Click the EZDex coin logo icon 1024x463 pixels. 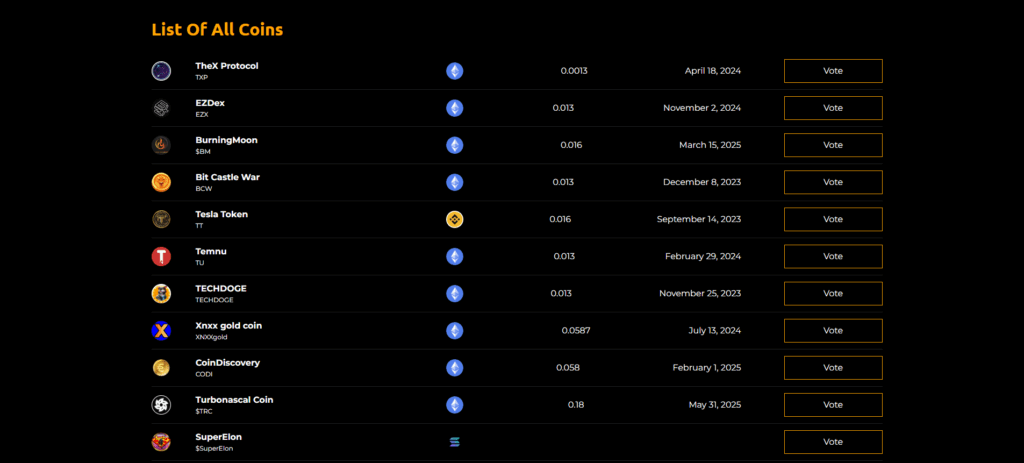(161, 108)
